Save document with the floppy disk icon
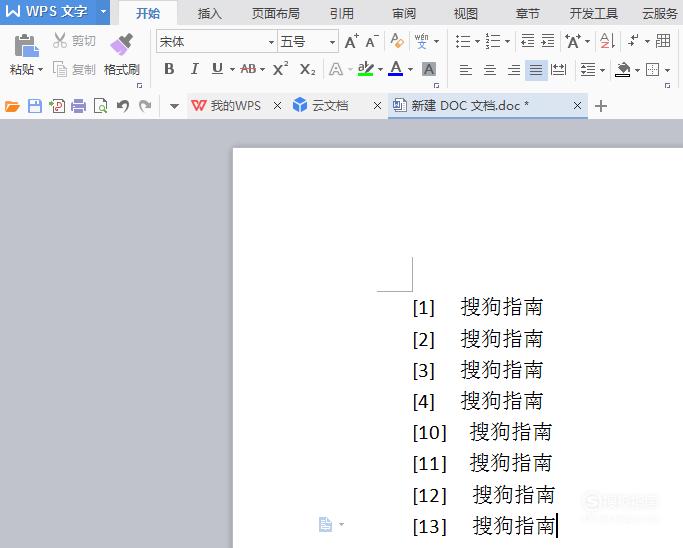This screenshot has width=683, height=548. [x=35, y=106]
